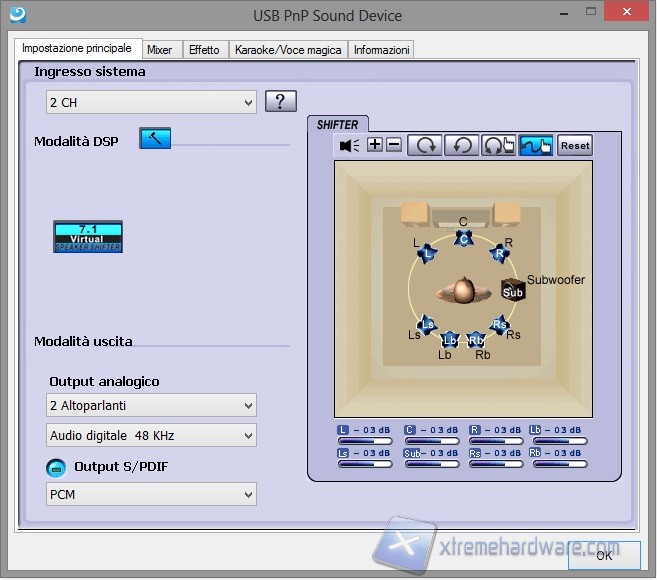The image size is (657, 580).
Task: Adjust the L channel volume slider
Action: [x=365, y=440]
